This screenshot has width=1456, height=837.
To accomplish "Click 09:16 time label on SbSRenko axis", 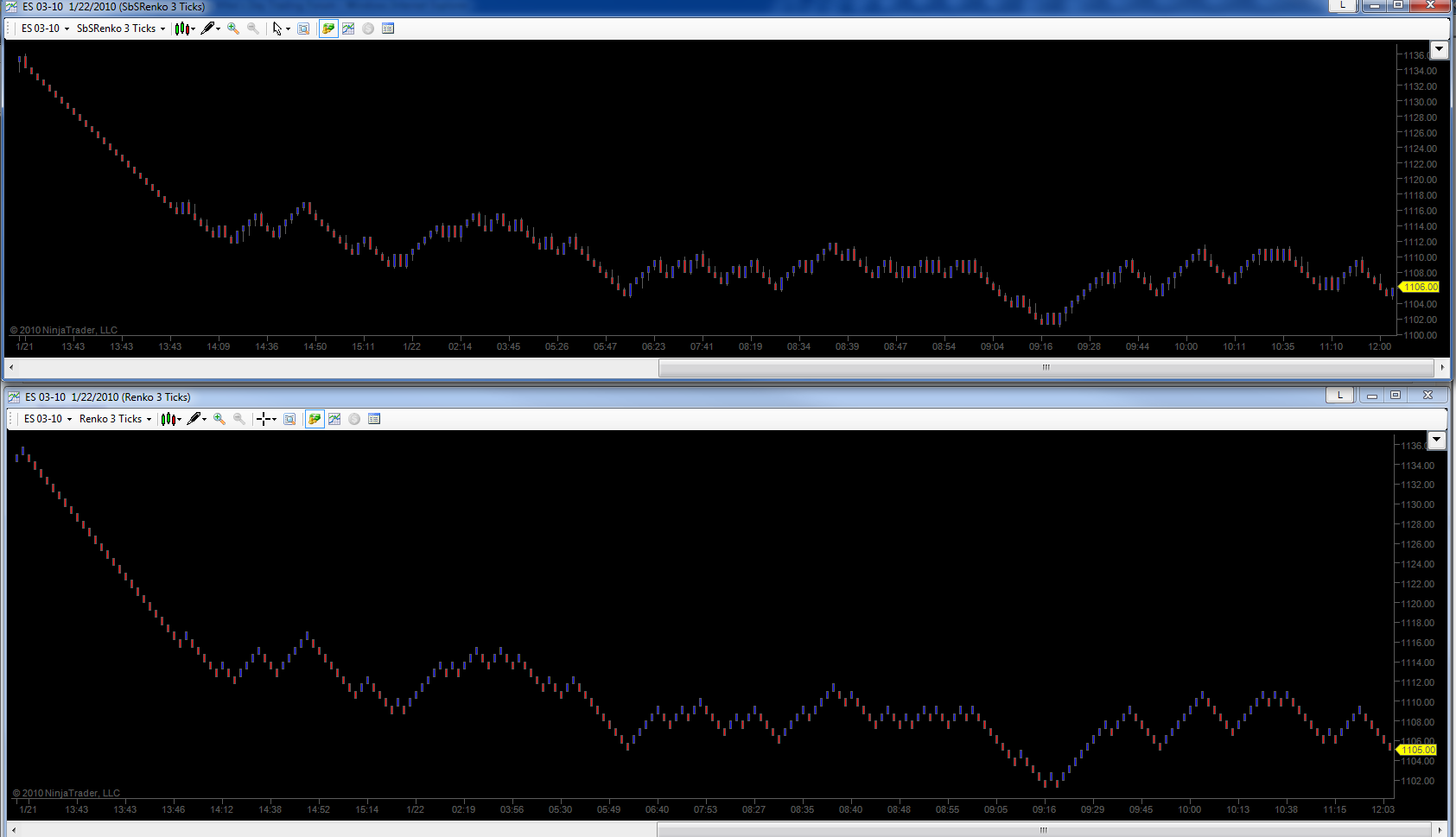I will [x=1040, y=346].
